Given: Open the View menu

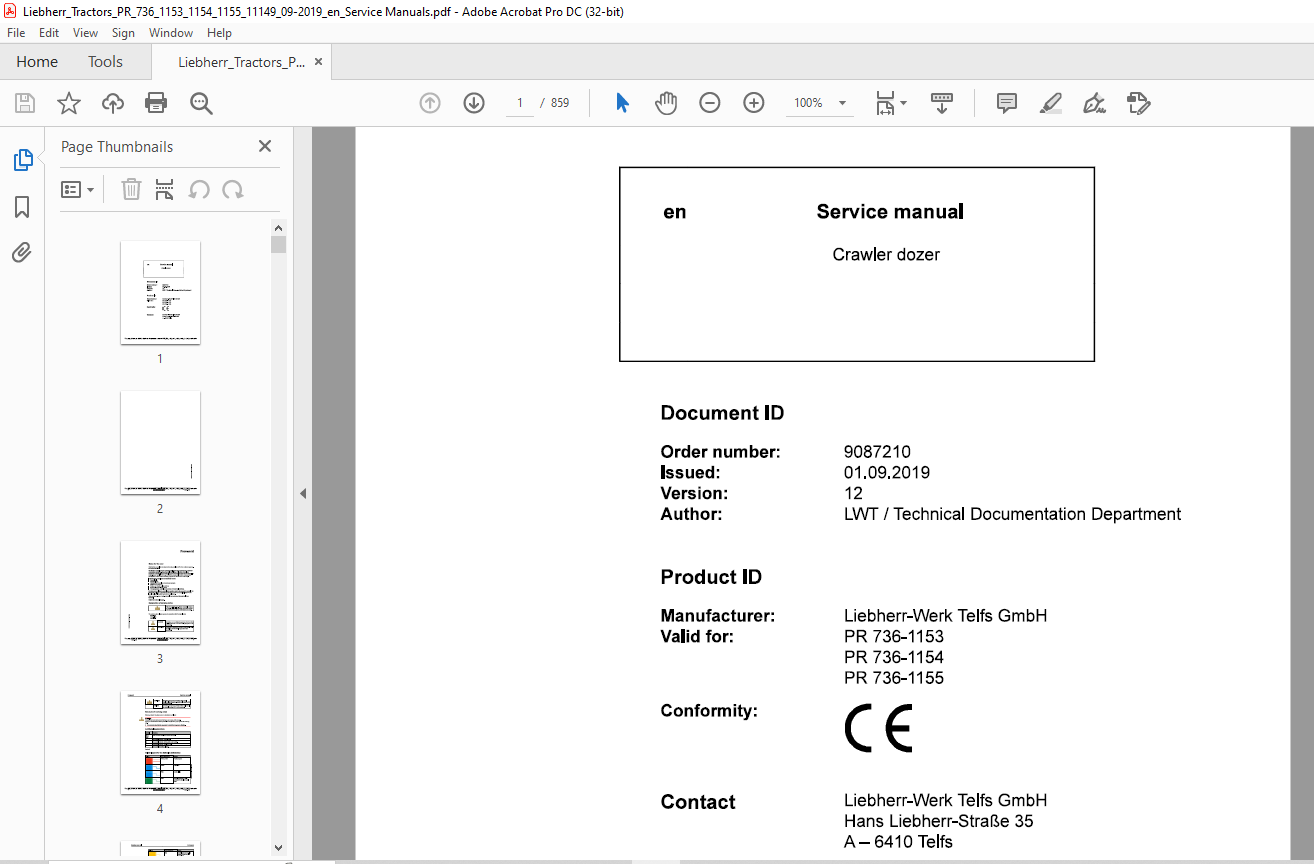Looking at the screenshot, I should click(85, 33).
